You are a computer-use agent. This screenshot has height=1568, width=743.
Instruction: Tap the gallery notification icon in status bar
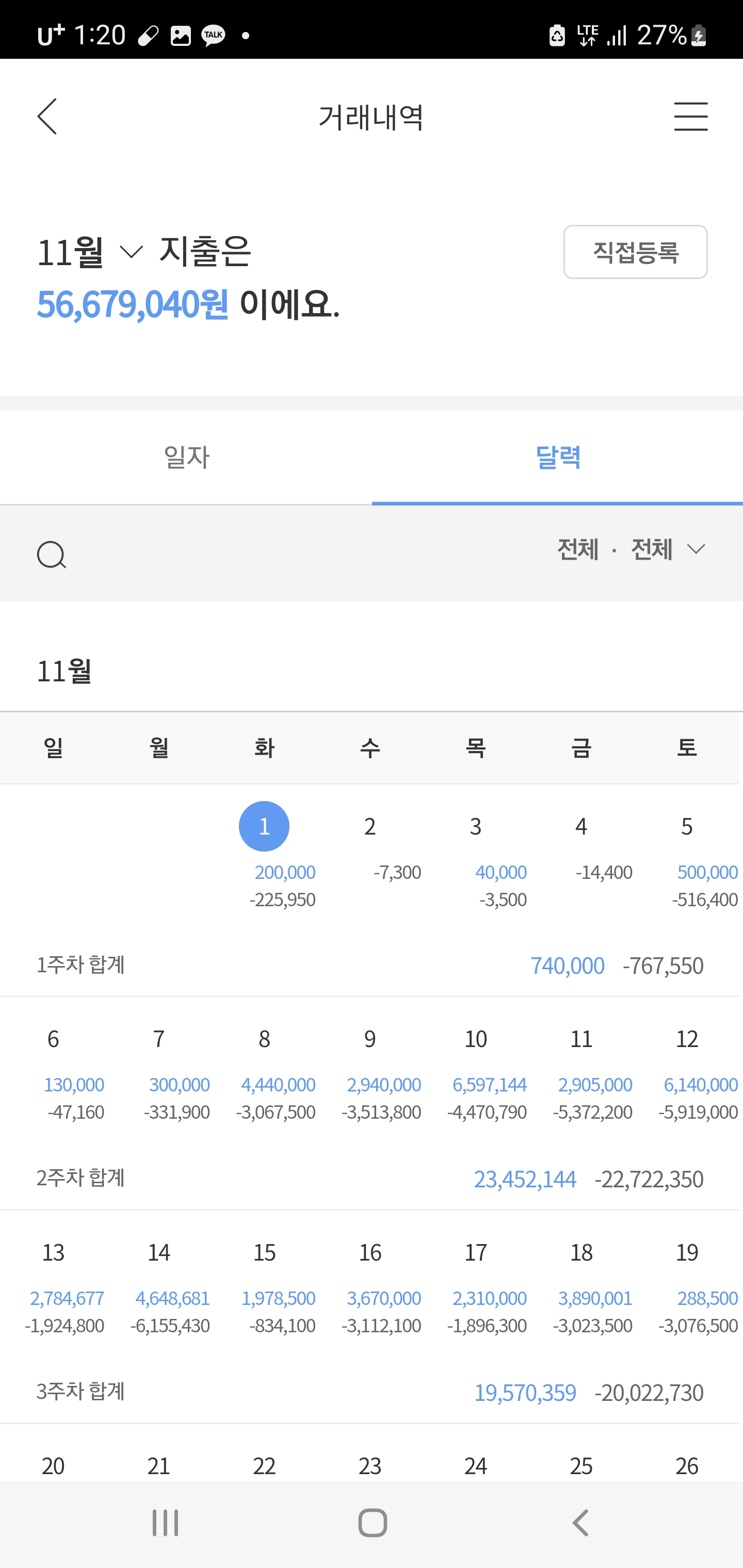point(180,35)
